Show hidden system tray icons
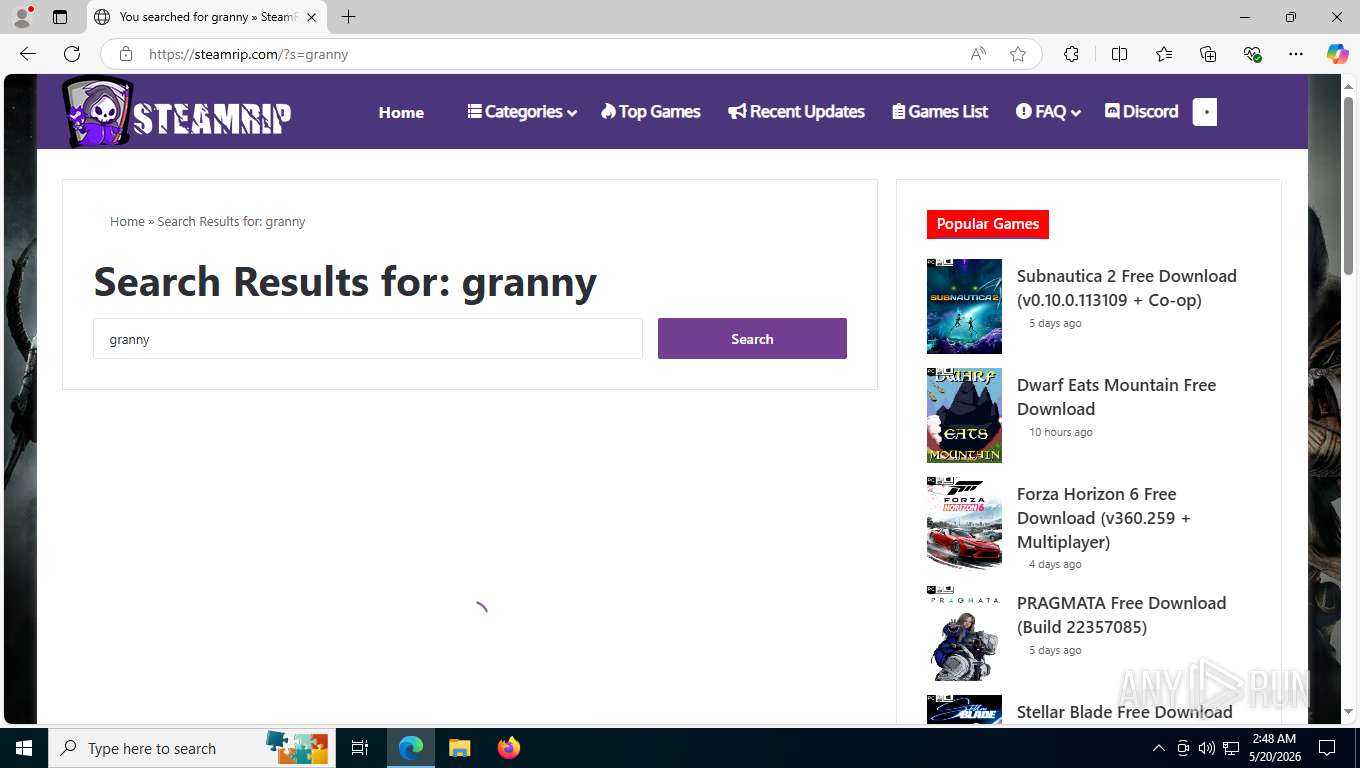This screenshot has height=768, width=1360. (x=1159, y=748)
